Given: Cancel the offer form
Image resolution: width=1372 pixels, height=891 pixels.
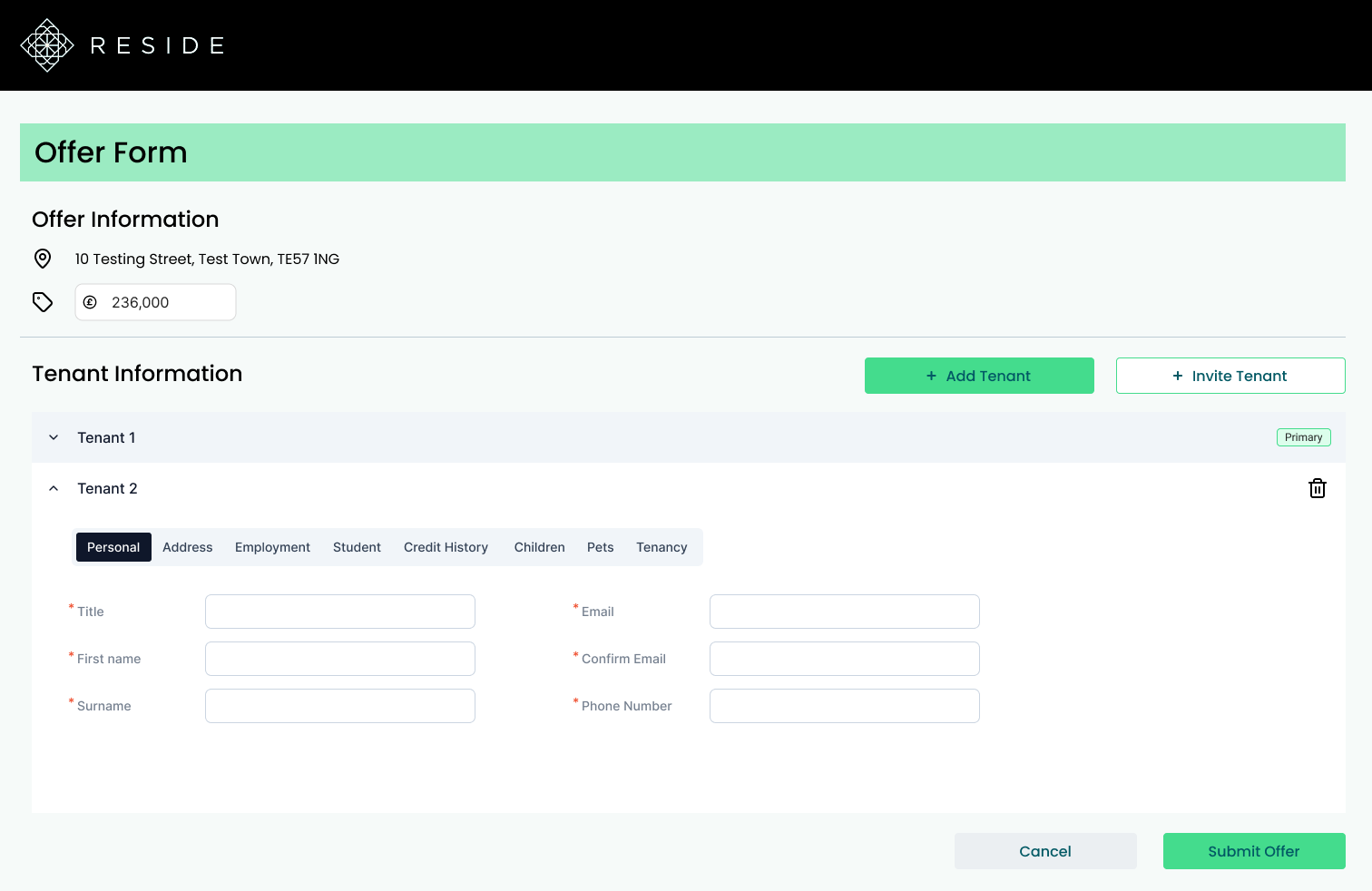Looking at the screenshot, I should 1045,851.
